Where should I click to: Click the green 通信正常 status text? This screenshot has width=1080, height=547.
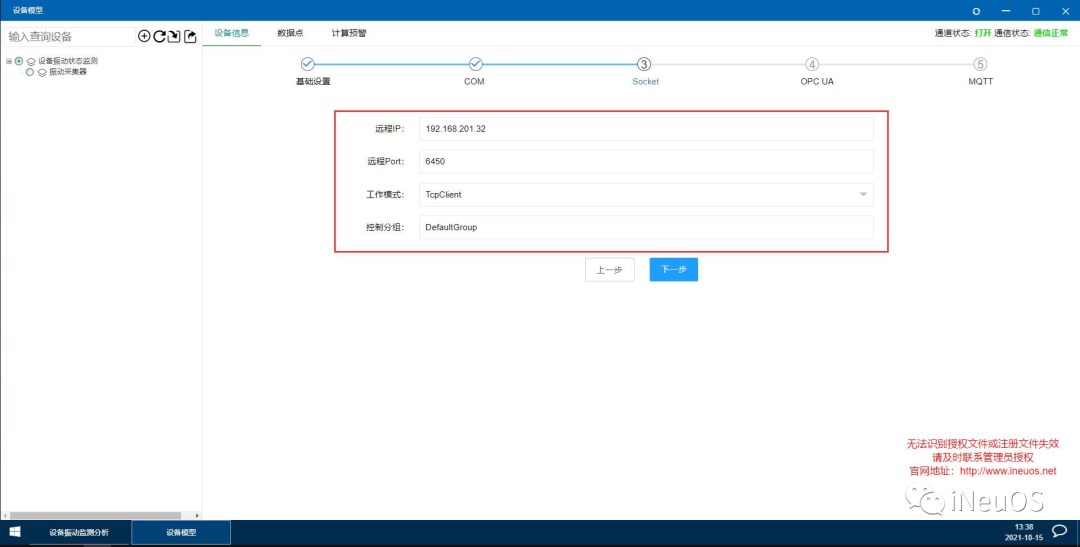pos(1051,33)
